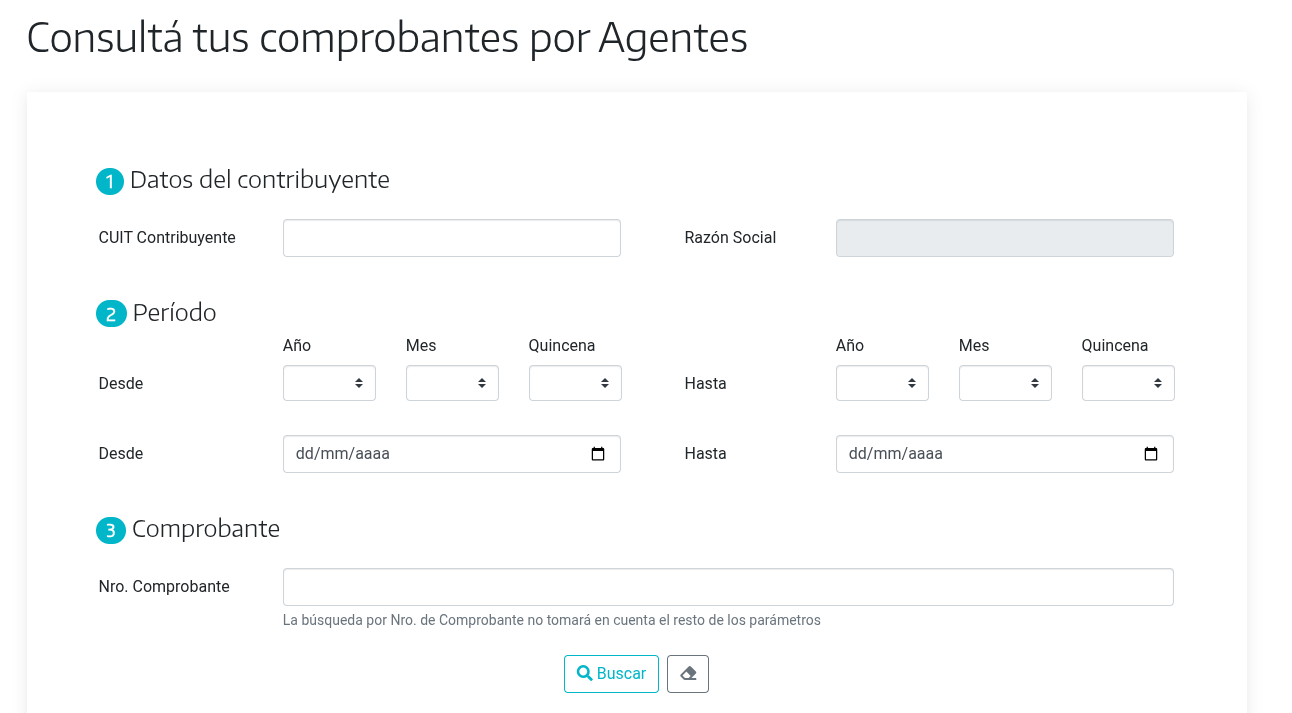
Task: Click the Datos del contribuyente heading
Action: [x=260, y=180]
